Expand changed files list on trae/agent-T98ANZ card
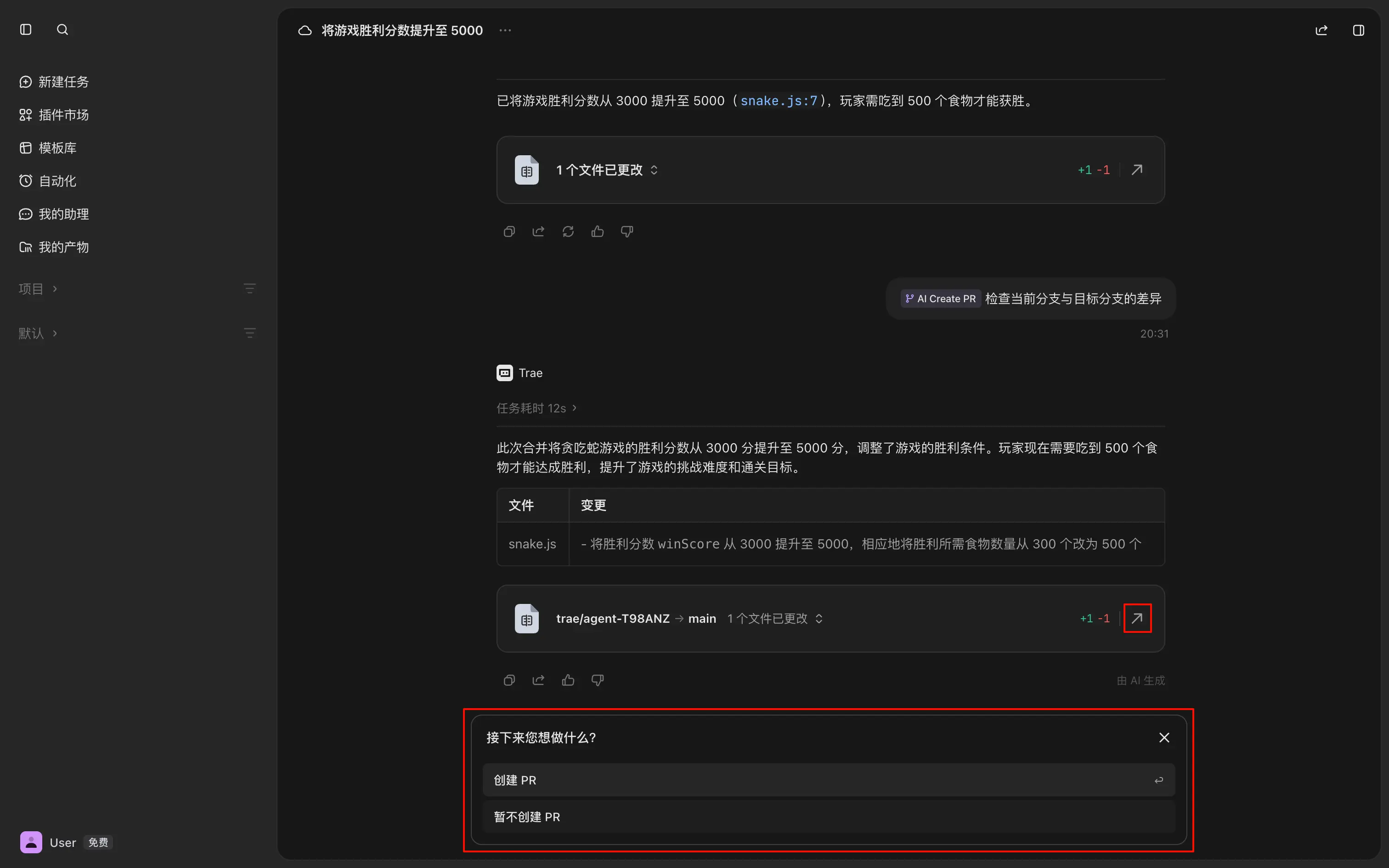The height and width of the screenshot is (868, 1389). 775,618
